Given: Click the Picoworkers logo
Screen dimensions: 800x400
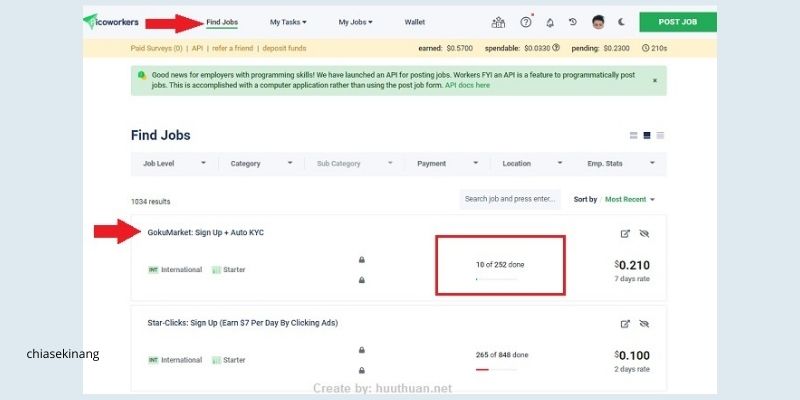Looking at the screenshot, I should 114,21.
